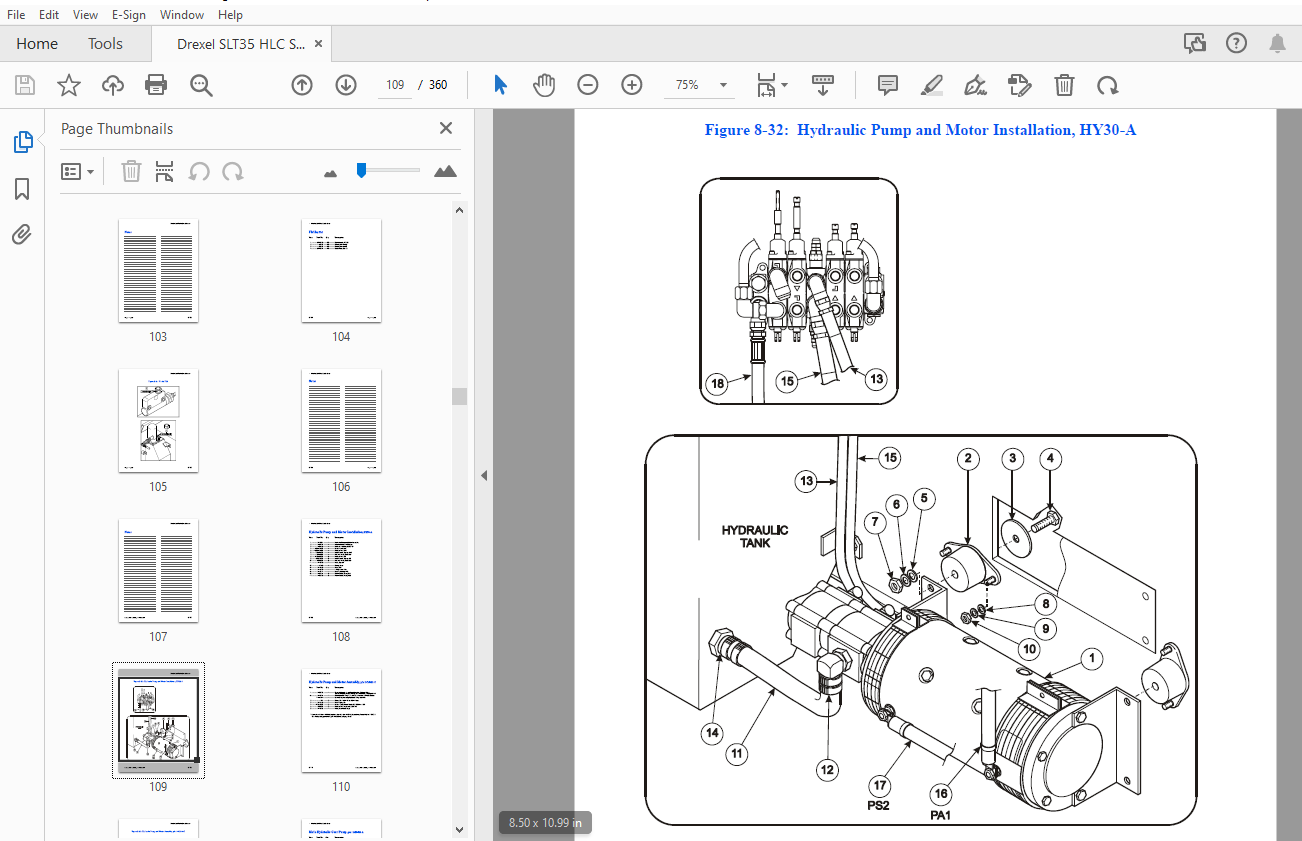The image size is (1302, 841).
Task: Select the page 103 thumbnail
Action: tap(158, 271)
